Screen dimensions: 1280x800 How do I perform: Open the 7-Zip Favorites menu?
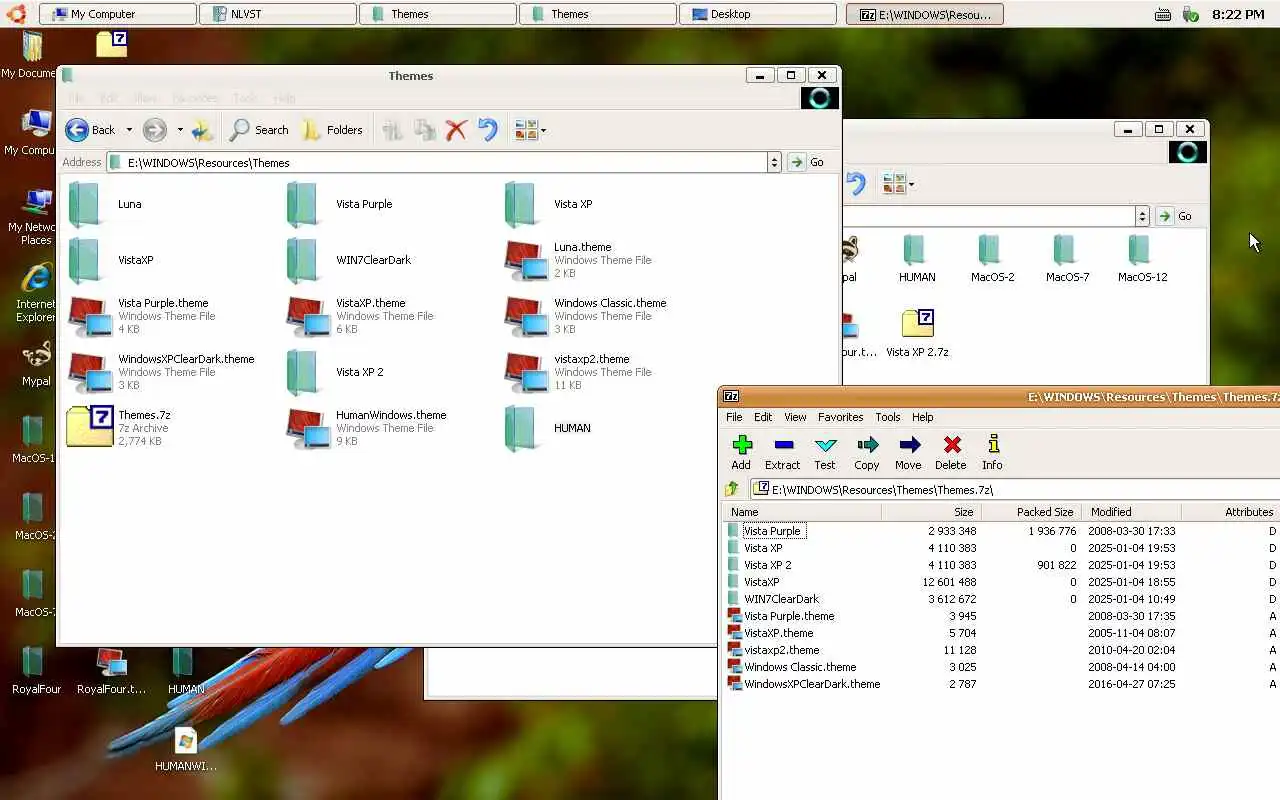coord(841,417)
